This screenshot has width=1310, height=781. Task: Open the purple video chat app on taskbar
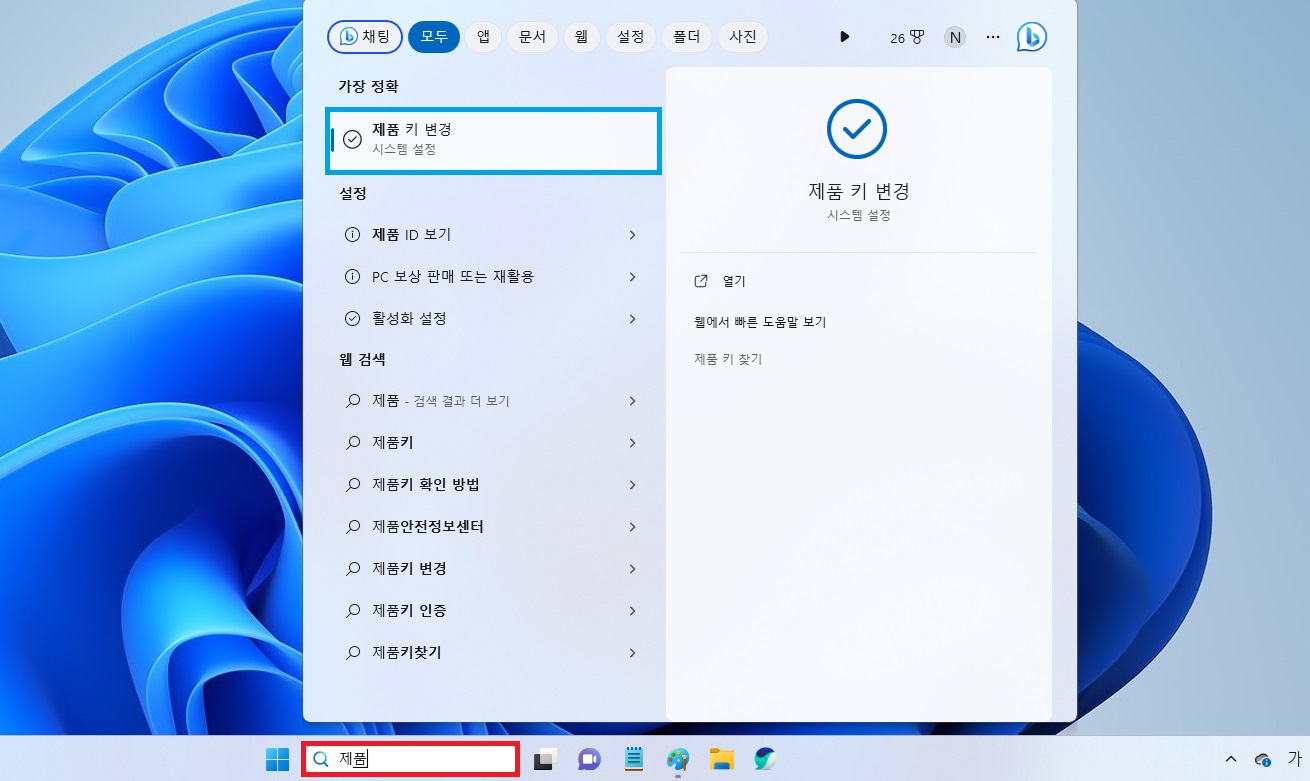point(589,760)
